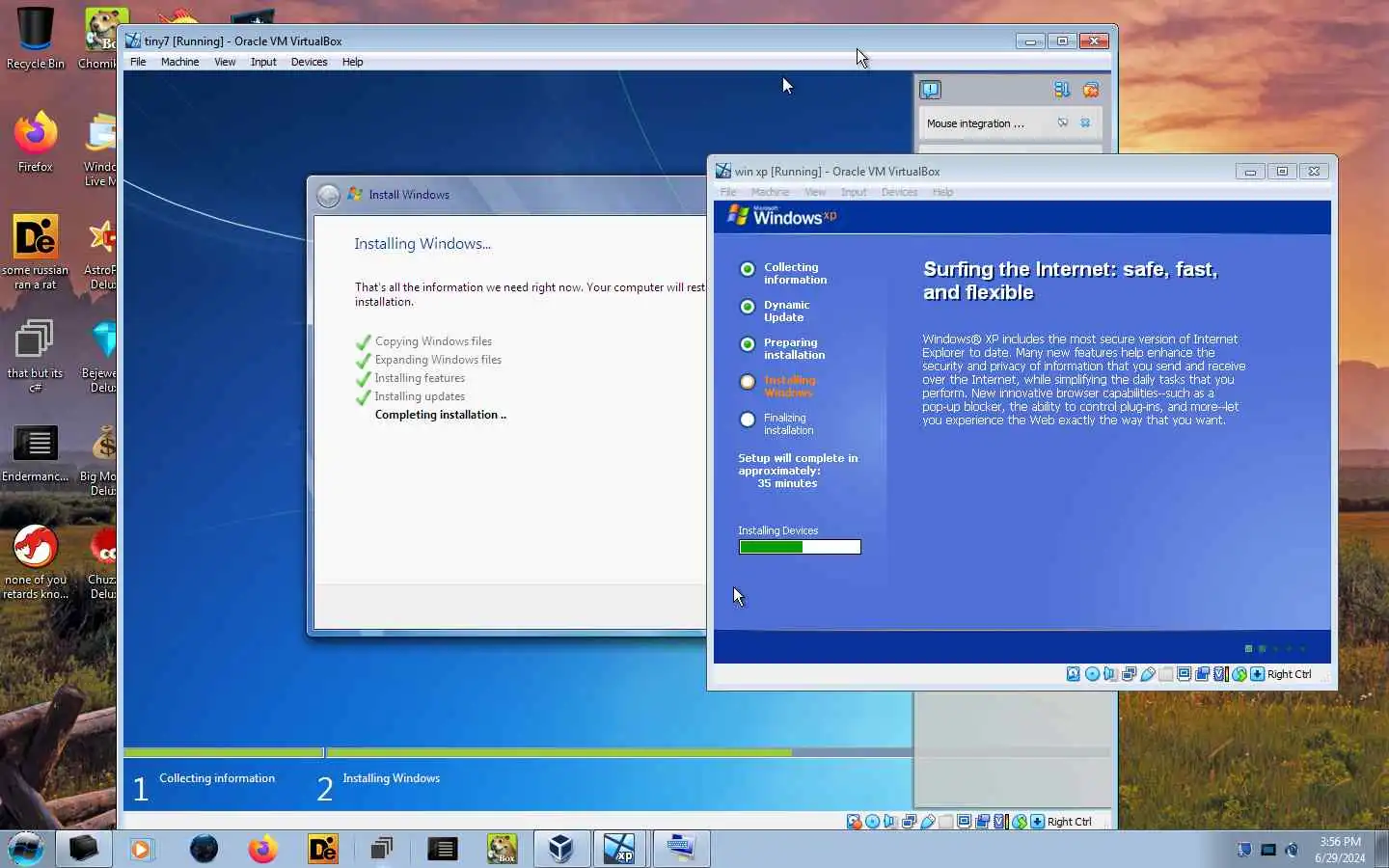Open Windows Media Player taskbar icon
The height and width of the screenshot is (868, 1389).
click(x=142, y=849)
